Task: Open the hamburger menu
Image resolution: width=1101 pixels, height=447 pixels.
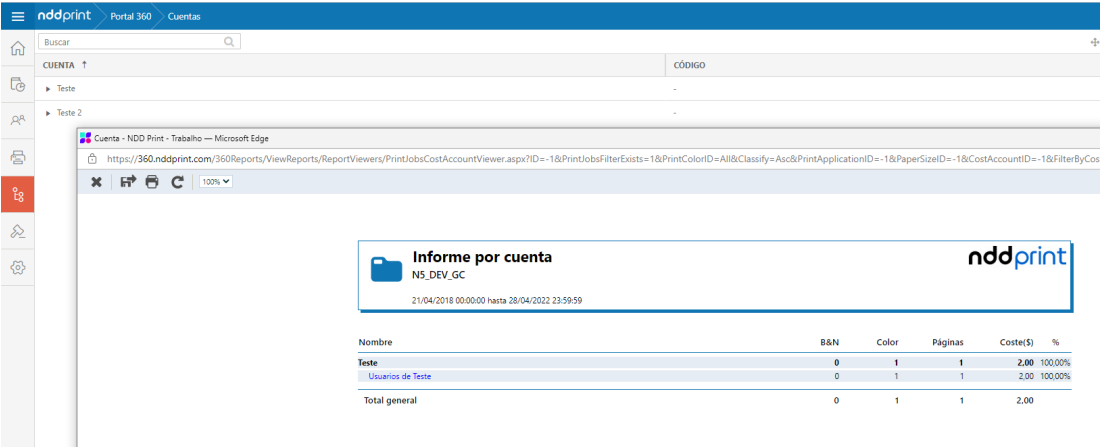Action: point(17,15)
